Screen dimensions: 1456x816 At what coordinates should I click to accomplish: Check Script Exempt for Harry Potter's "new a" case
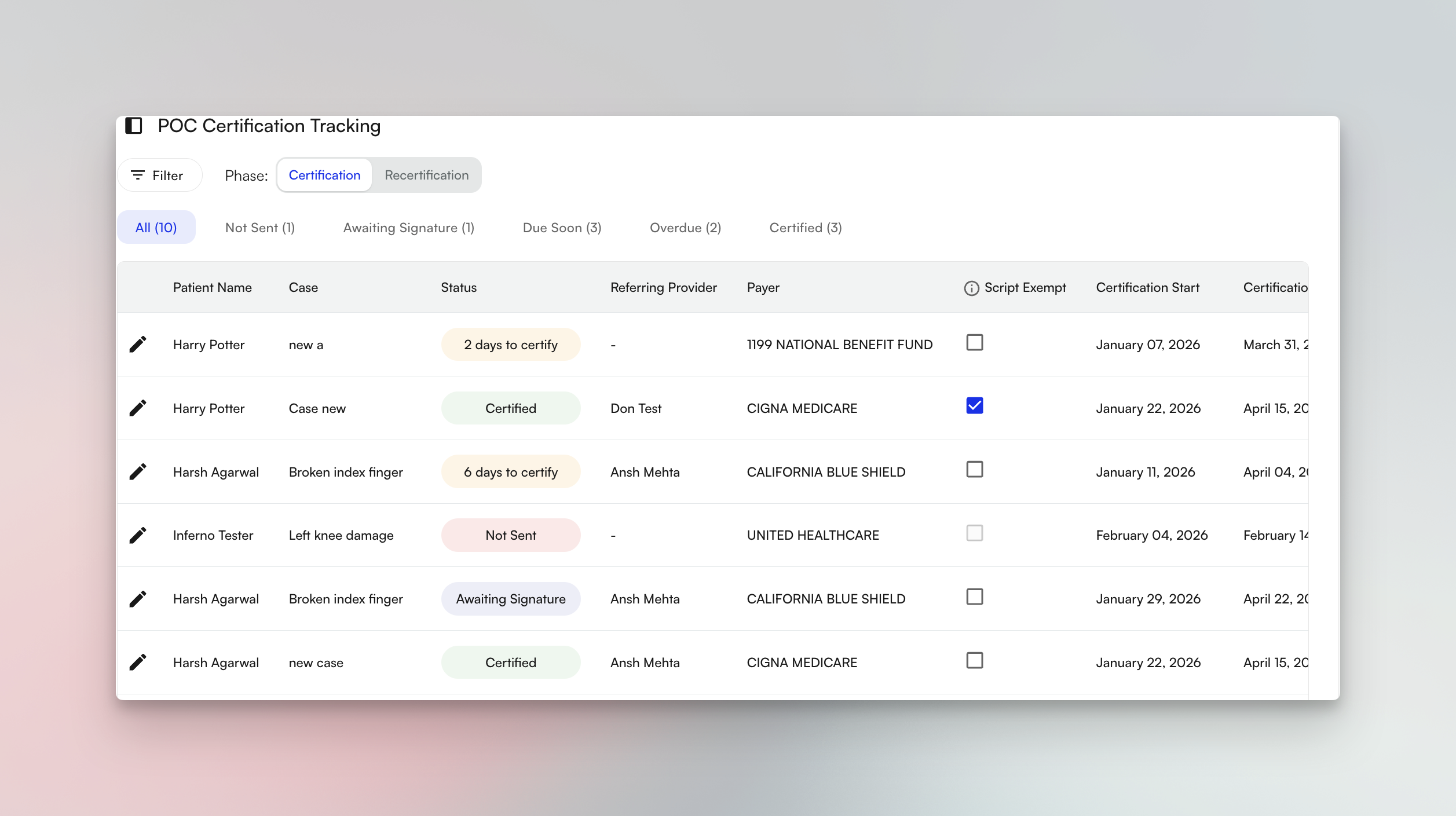point(974,343)
